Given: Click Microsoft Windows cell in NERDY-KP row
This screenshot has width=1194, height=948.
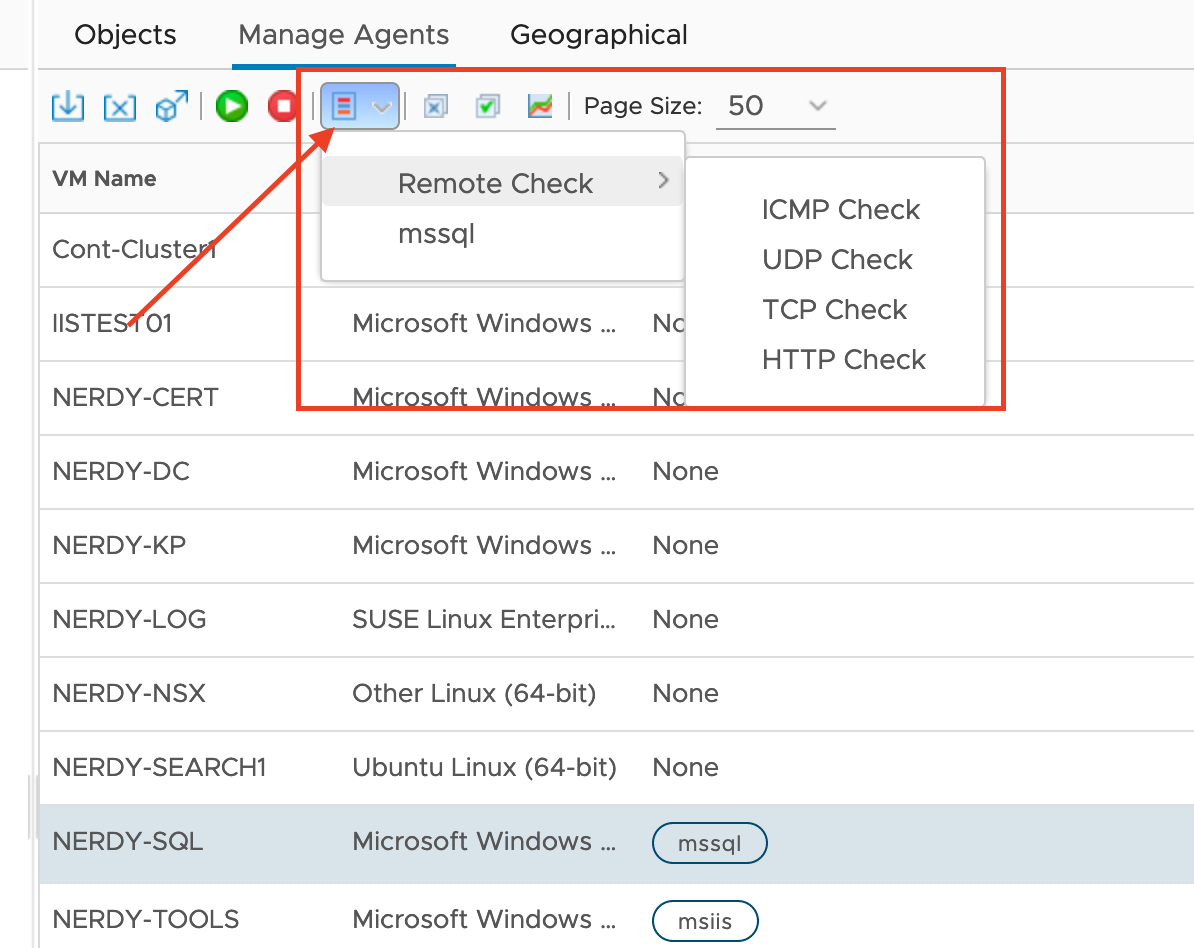Looking at the screenshot, I should pyautogui.click(x=484, y=545).
